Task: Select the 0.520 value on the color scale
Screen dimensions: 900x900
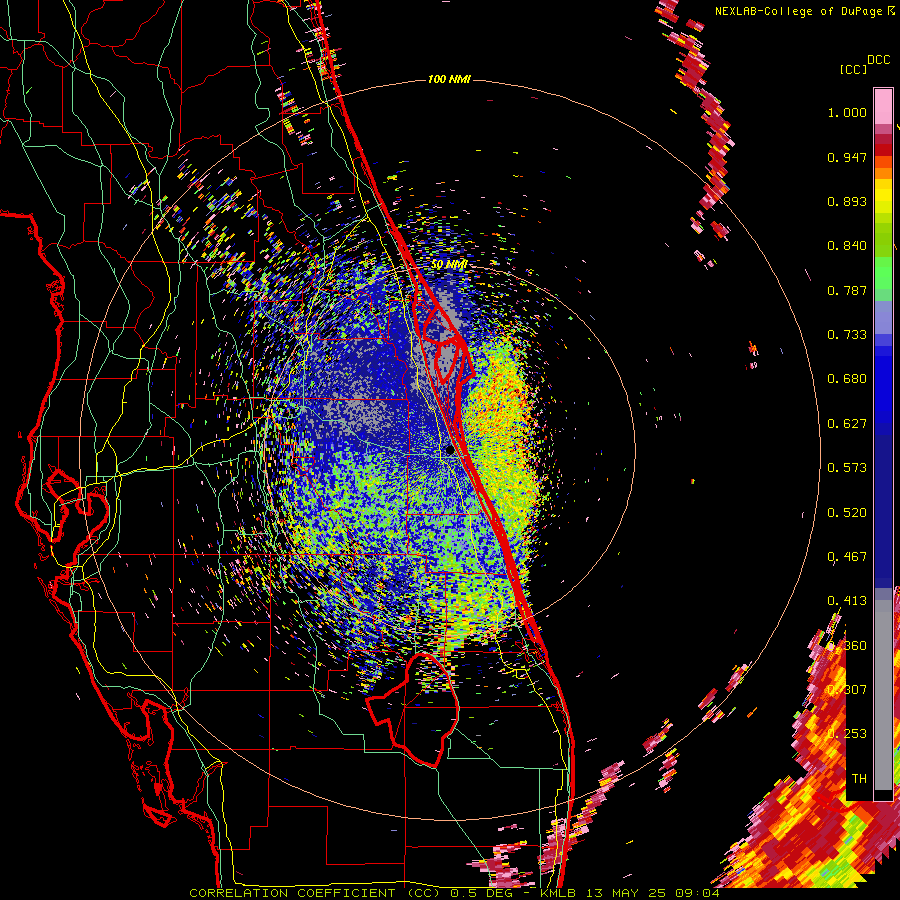Action: (x=847, y=513)
